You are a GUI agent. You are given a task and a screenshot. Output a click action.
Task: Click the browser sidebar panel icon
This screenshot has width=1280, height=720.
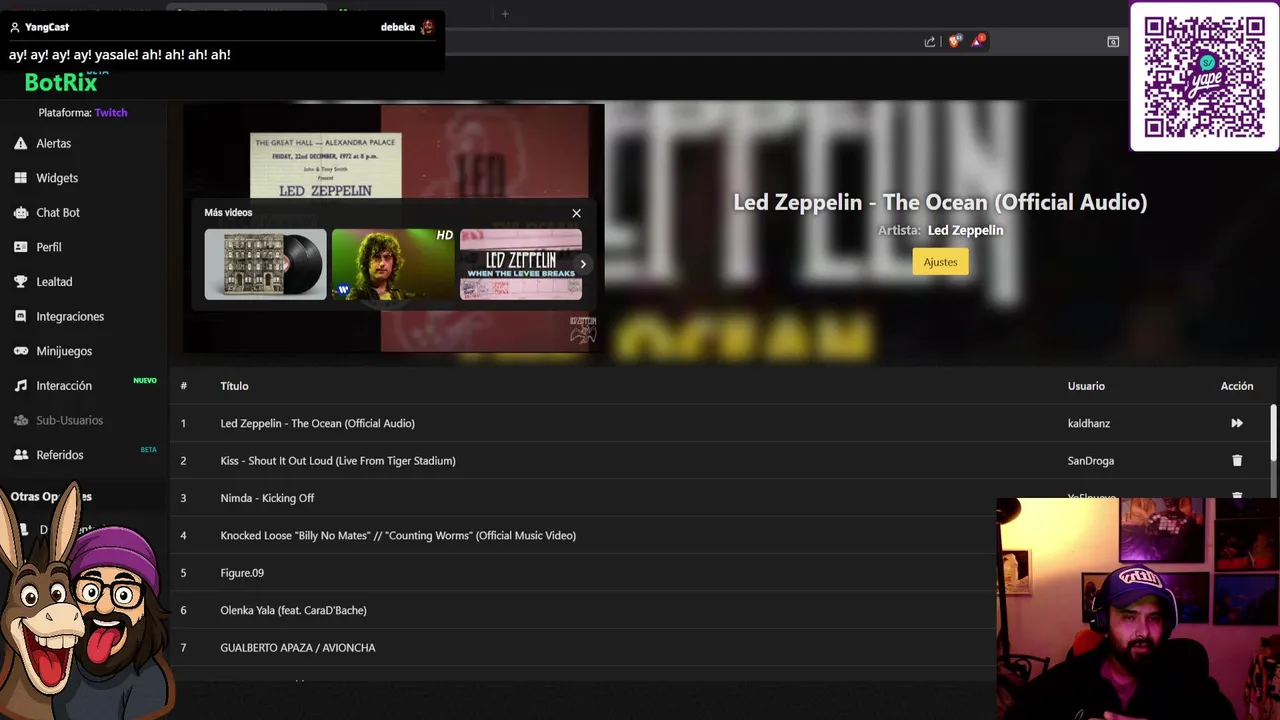click(1113, 41)
